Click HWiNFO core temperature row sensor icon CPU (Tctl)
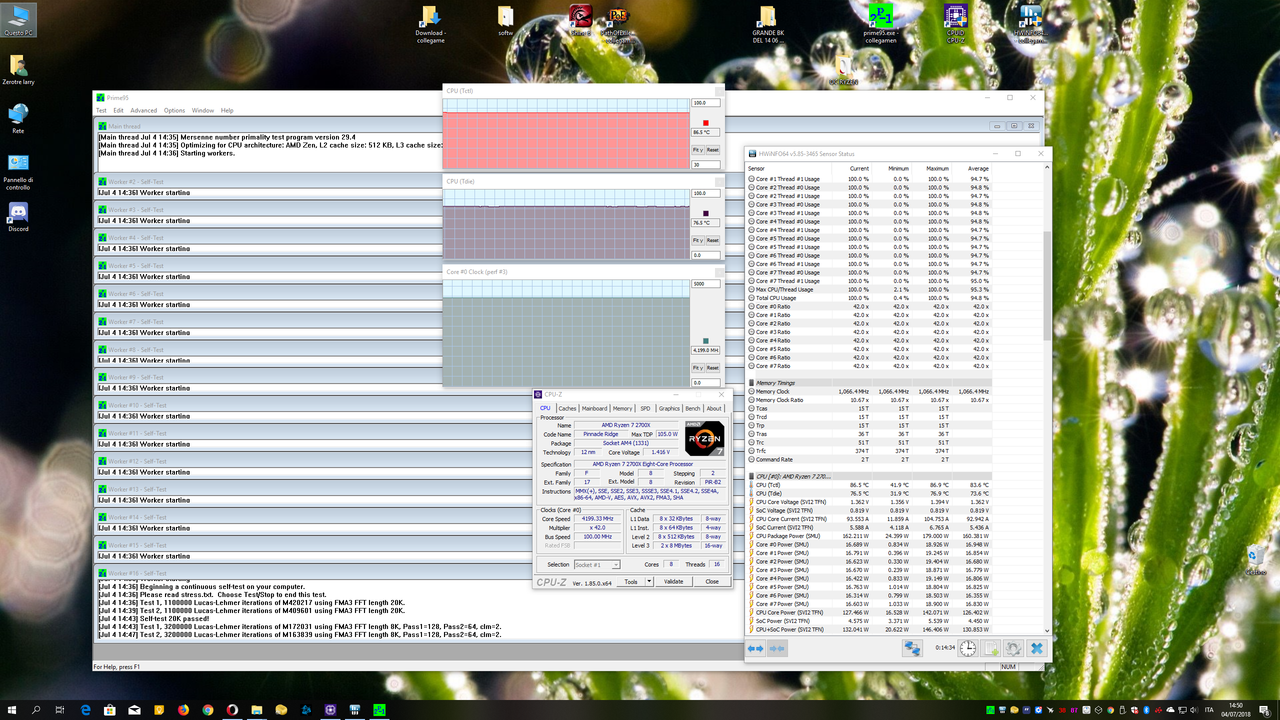The height and width of the screenshot is (720, 1280). (x=752, y=485)
